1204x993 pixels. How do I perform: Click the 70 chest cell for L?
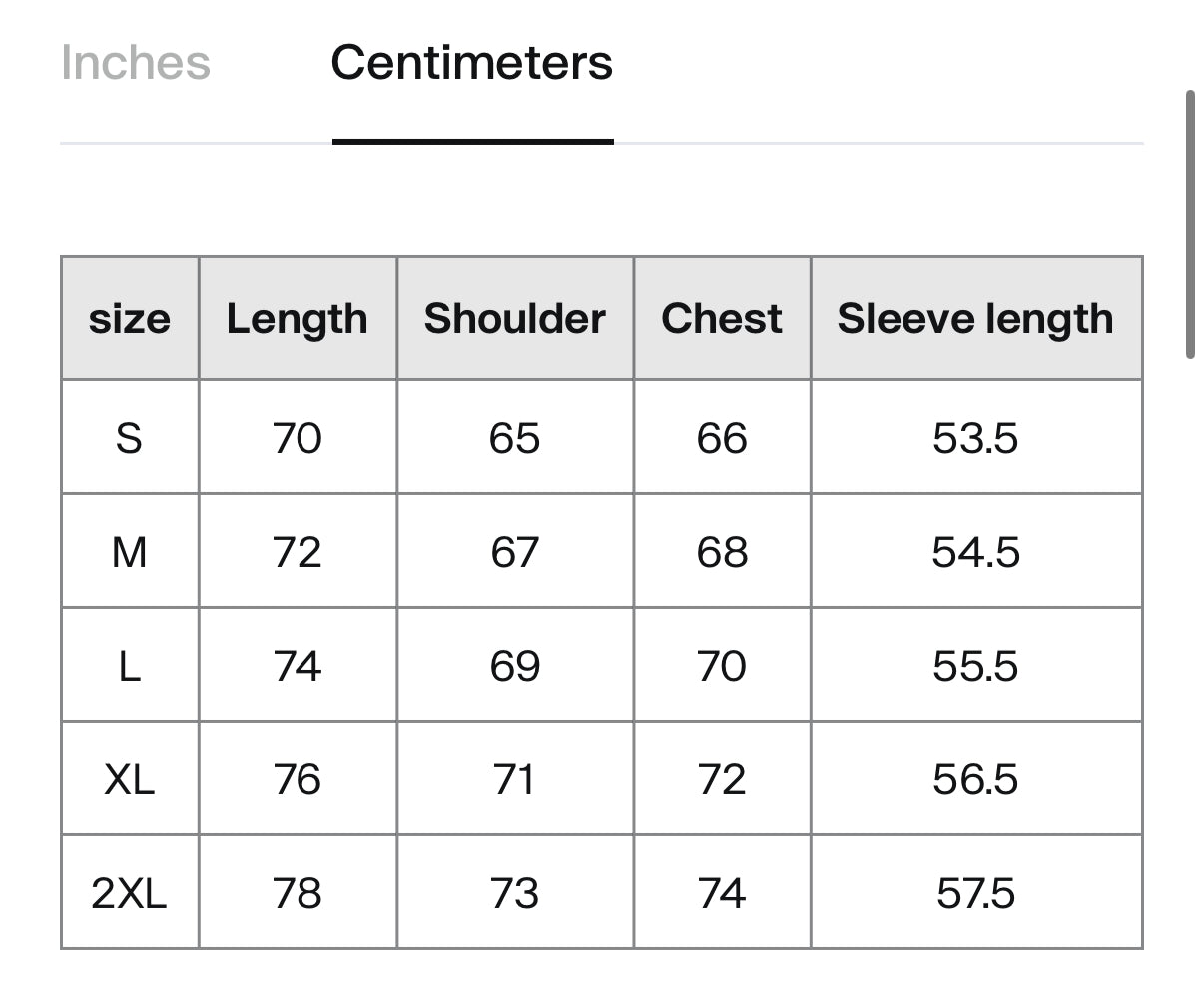coord(722,665)
